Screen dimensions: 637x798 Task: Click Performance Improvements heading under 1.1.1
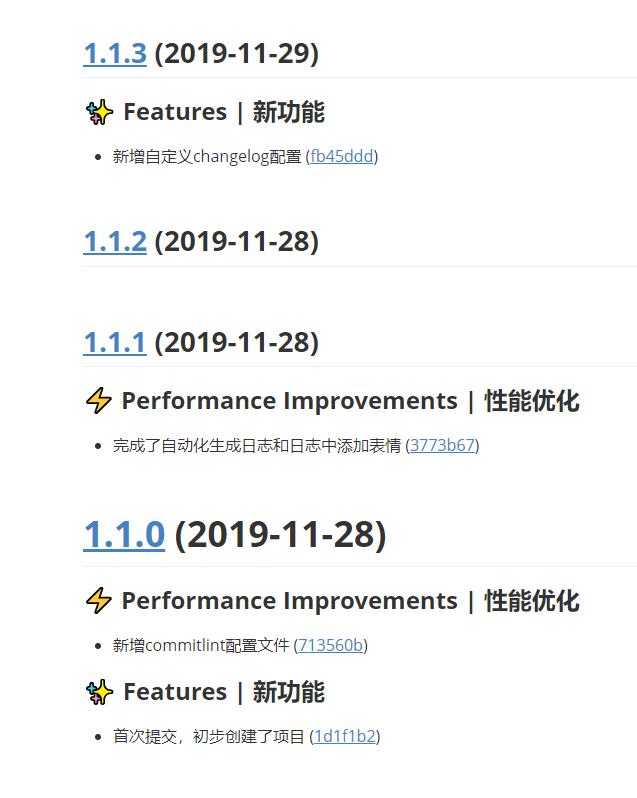pyautogui.click(x=351, y=401)
